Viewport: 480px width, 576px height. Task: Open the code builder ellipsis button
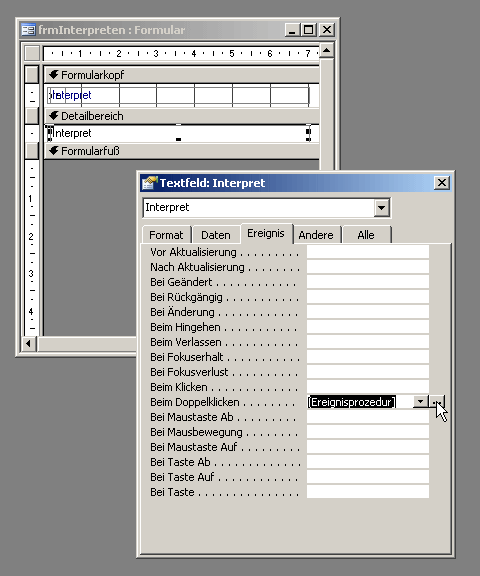438,402
